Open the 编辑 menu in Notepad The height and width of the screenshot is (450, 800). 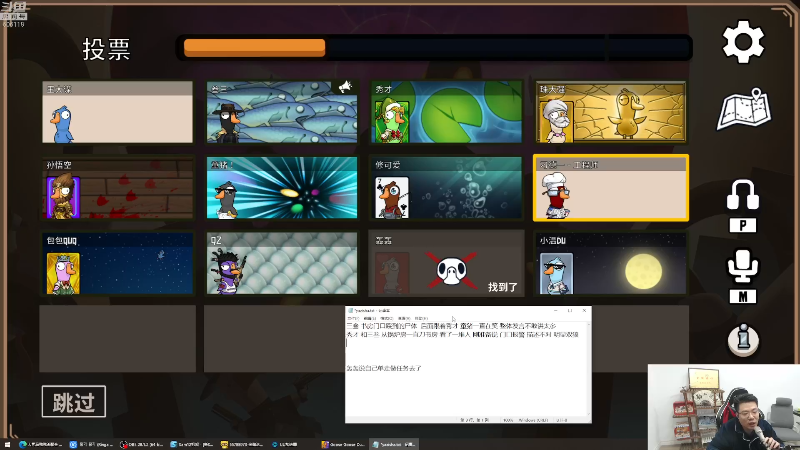click(x=369, y=318)
